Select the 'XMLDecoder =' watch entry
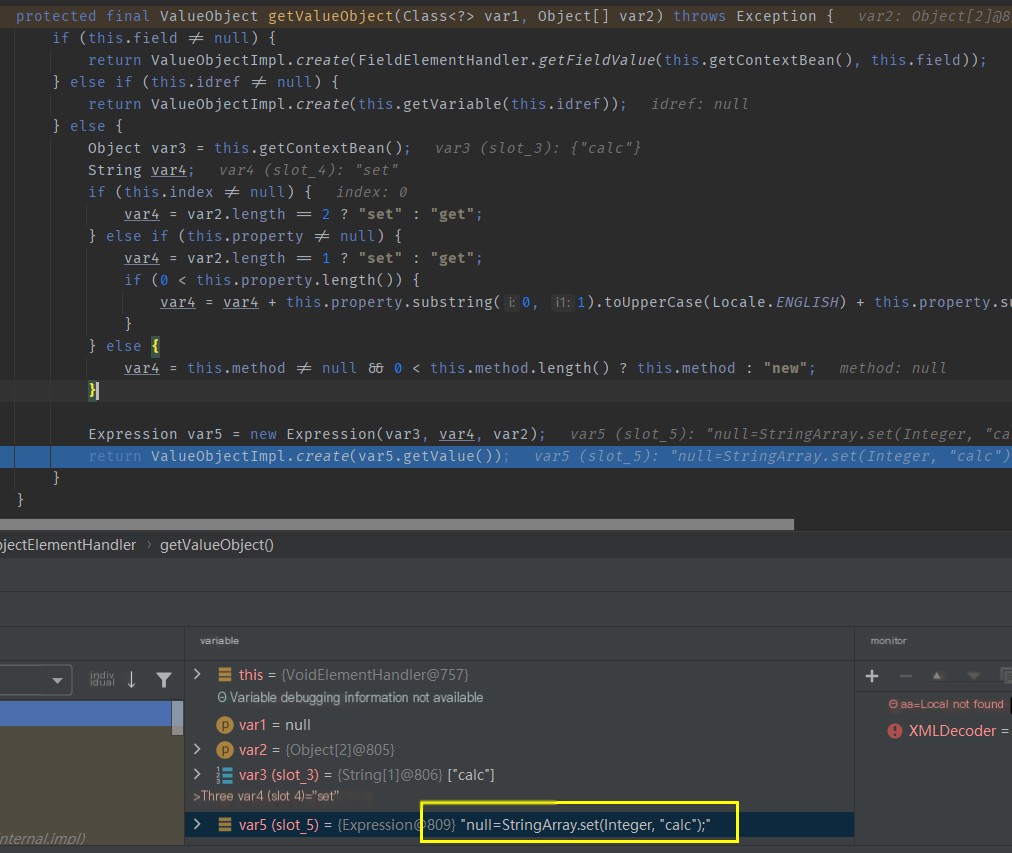1012x853 pixels. click(948, 731)
